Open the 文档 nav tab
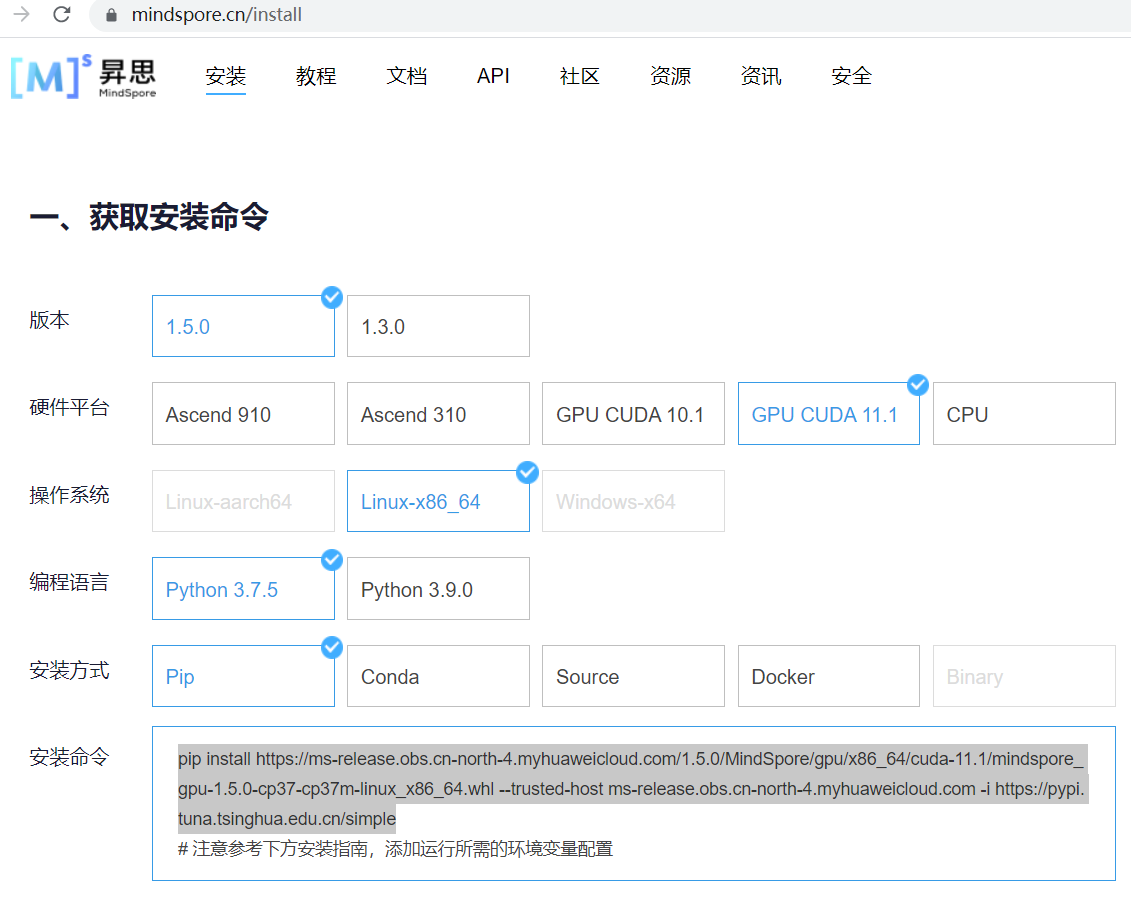Image resolution: width=1131 pixels, height=914 pixels. 407,76
